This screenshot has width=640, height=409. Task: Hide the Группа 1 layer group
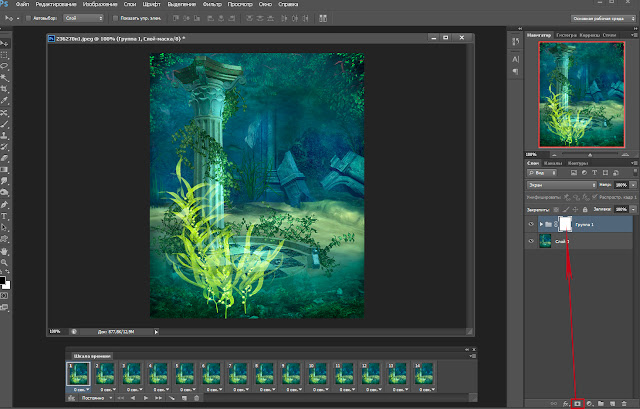(x=531, y=224)
